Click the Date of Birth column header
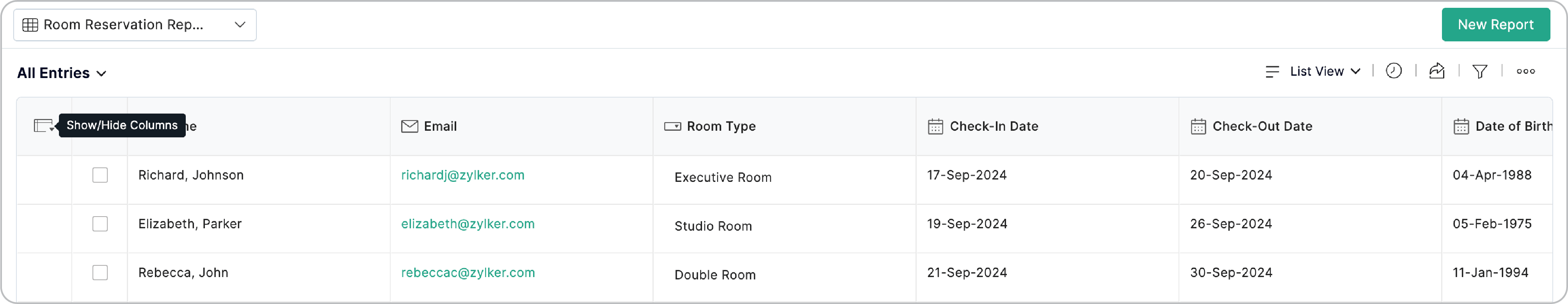 [1513, 127]
